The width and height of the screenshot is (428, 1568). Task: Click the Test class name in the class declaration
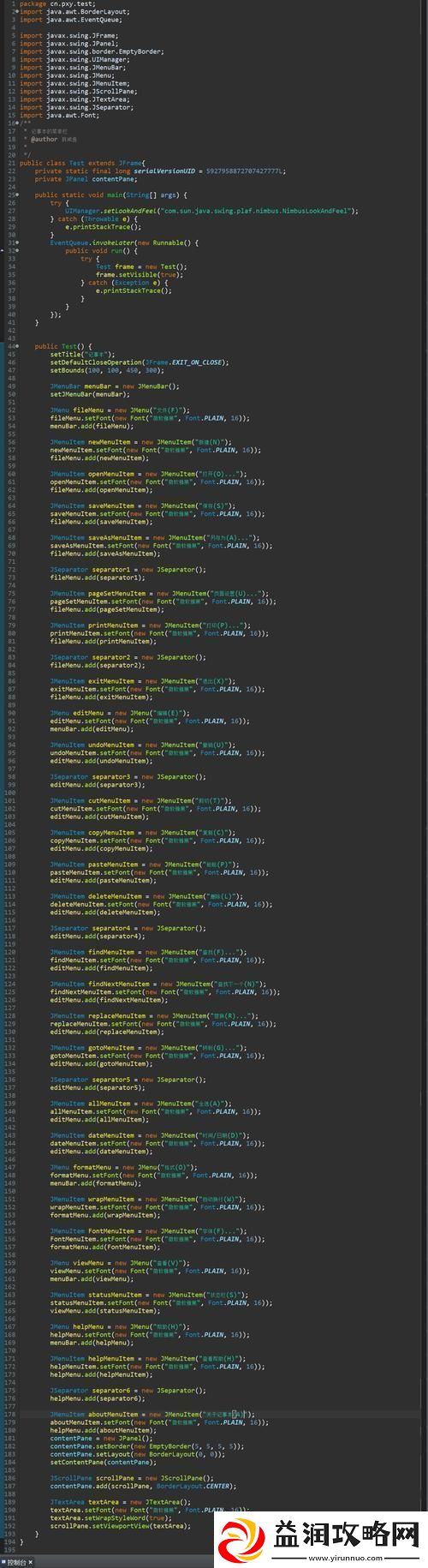tap(77, 164)
